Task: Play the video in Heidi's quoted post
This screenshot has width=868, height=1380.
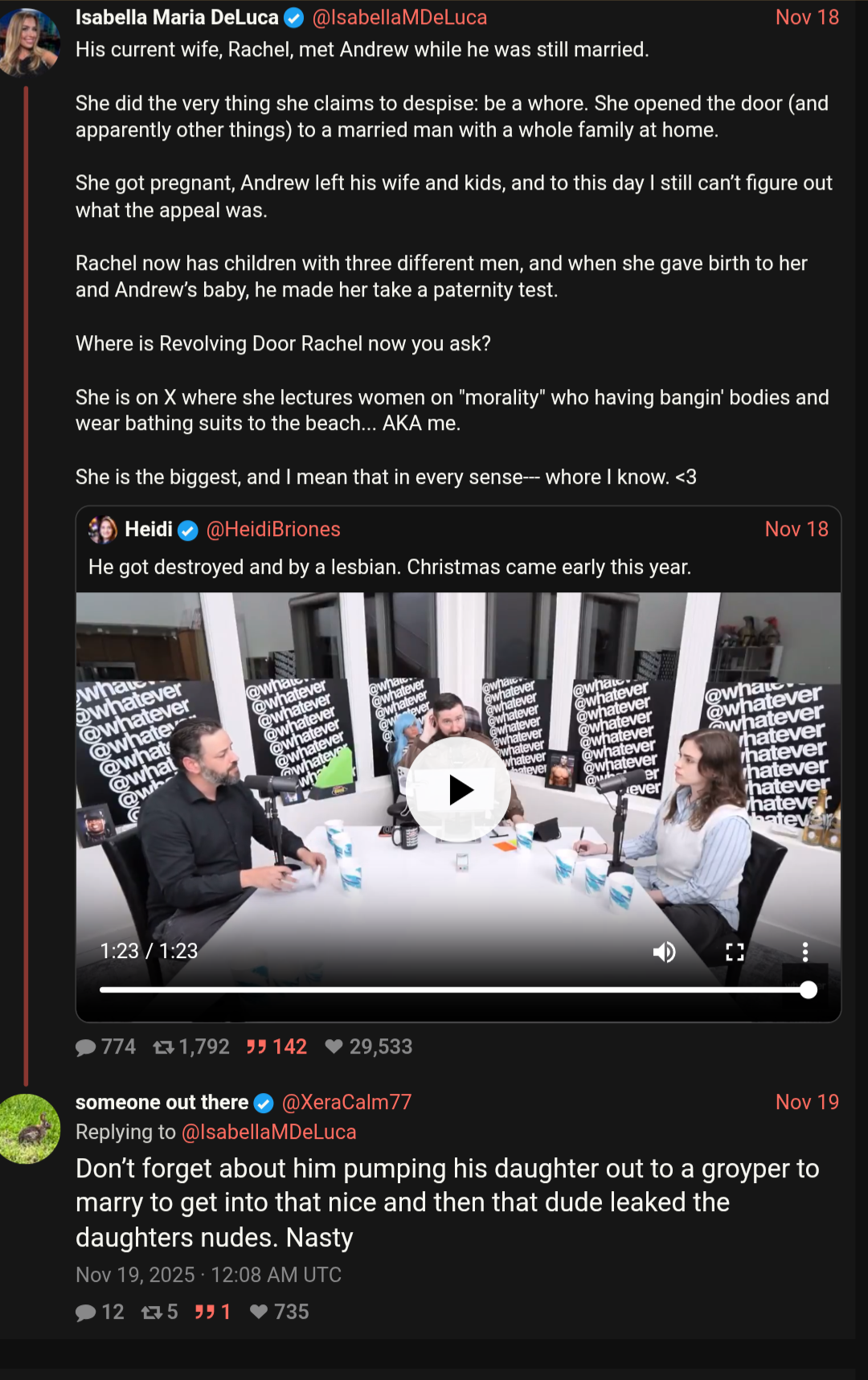Action: (x=458, y=790)
